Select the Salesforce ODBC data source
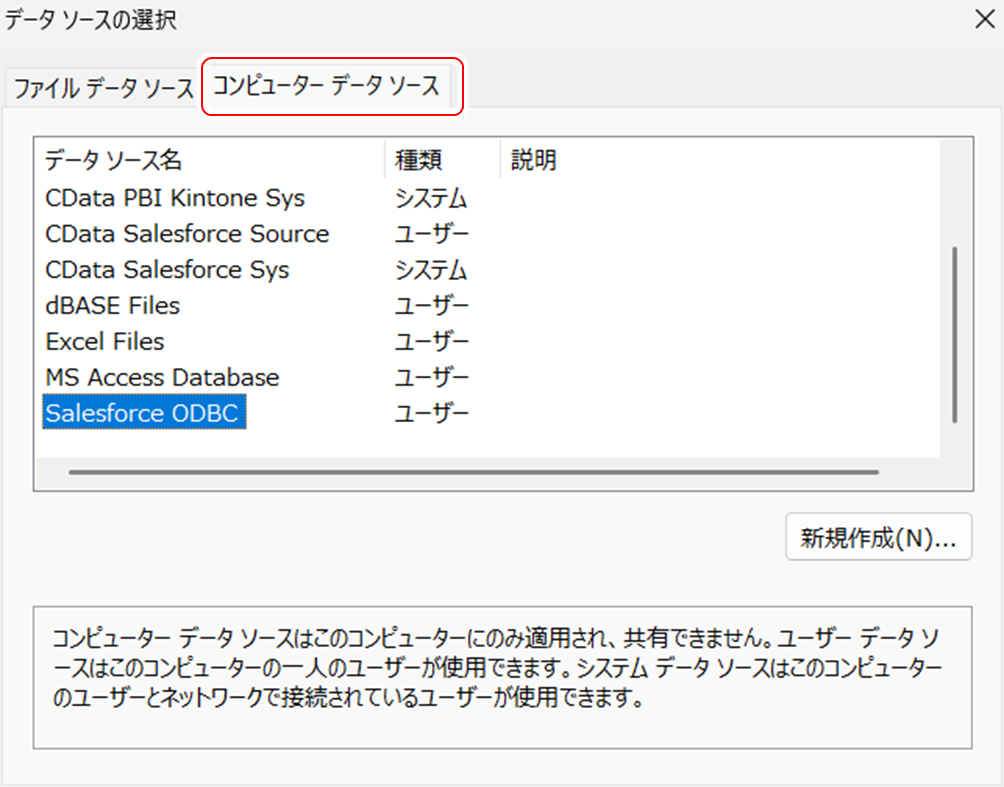The height and width of the screenshot is (787, 1004). tap(143, 412)
